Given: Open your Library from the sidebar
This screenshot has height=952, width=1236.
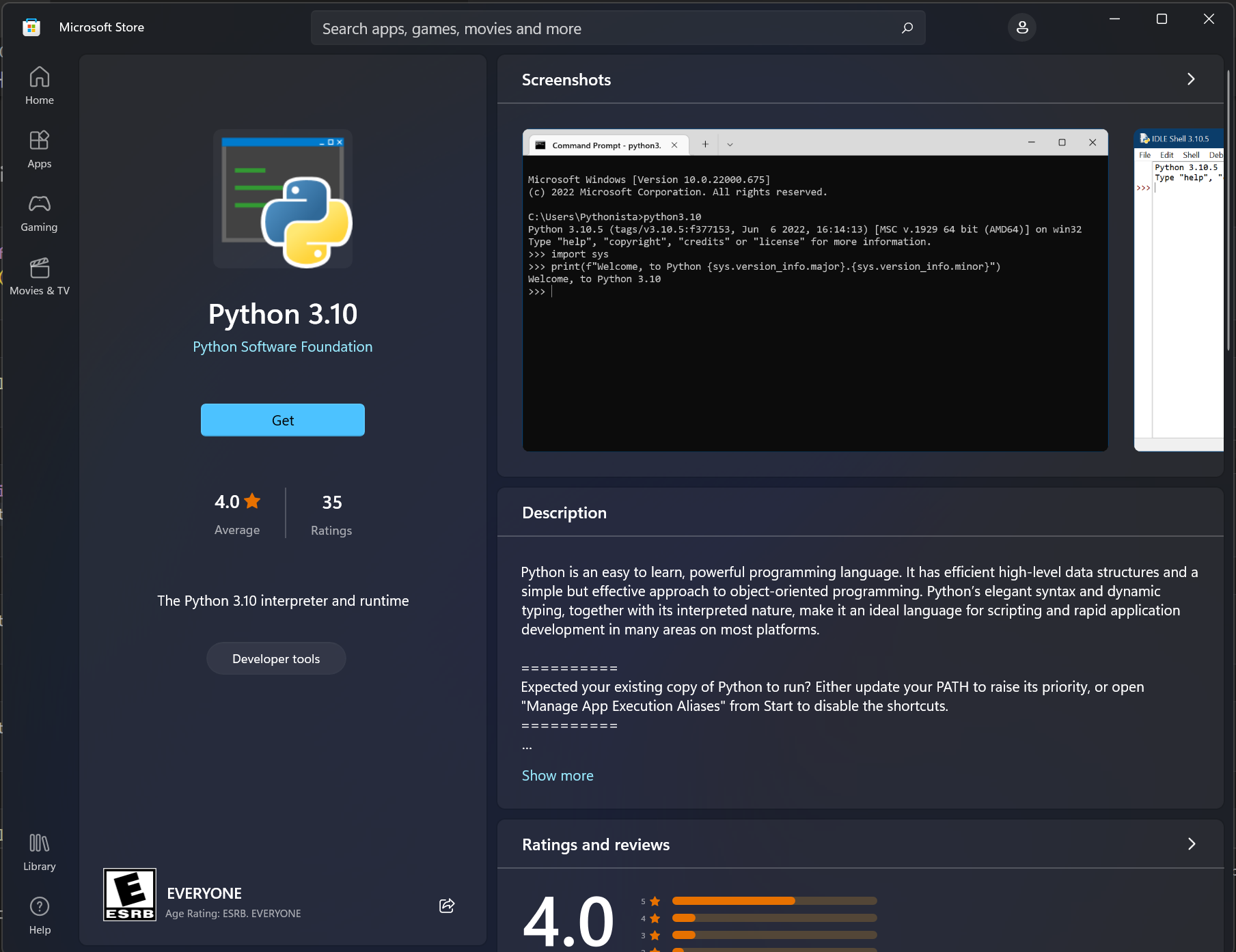Looking at the screenshot, I should point(39,850).
